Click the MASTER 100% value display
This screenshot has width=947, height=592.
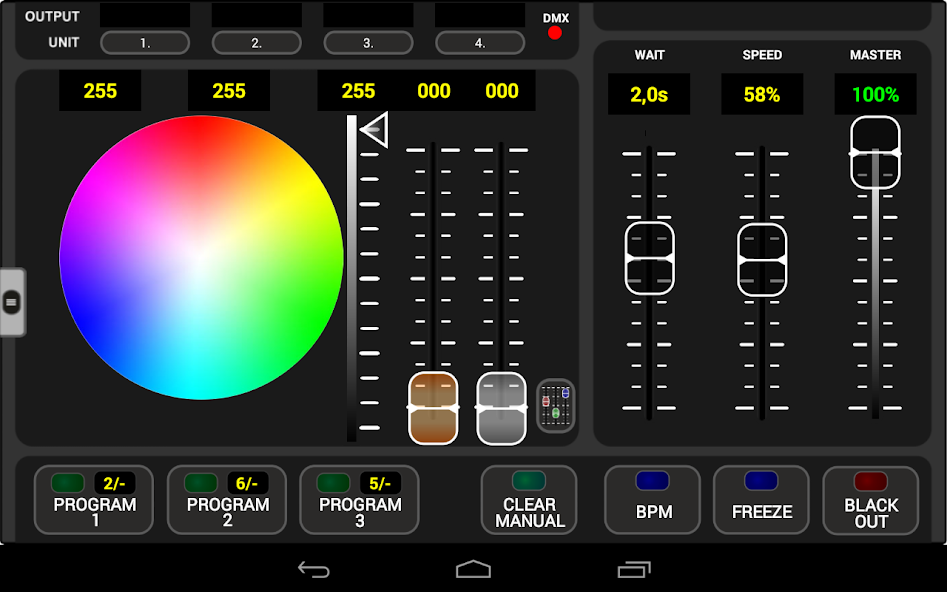point(875,94)
